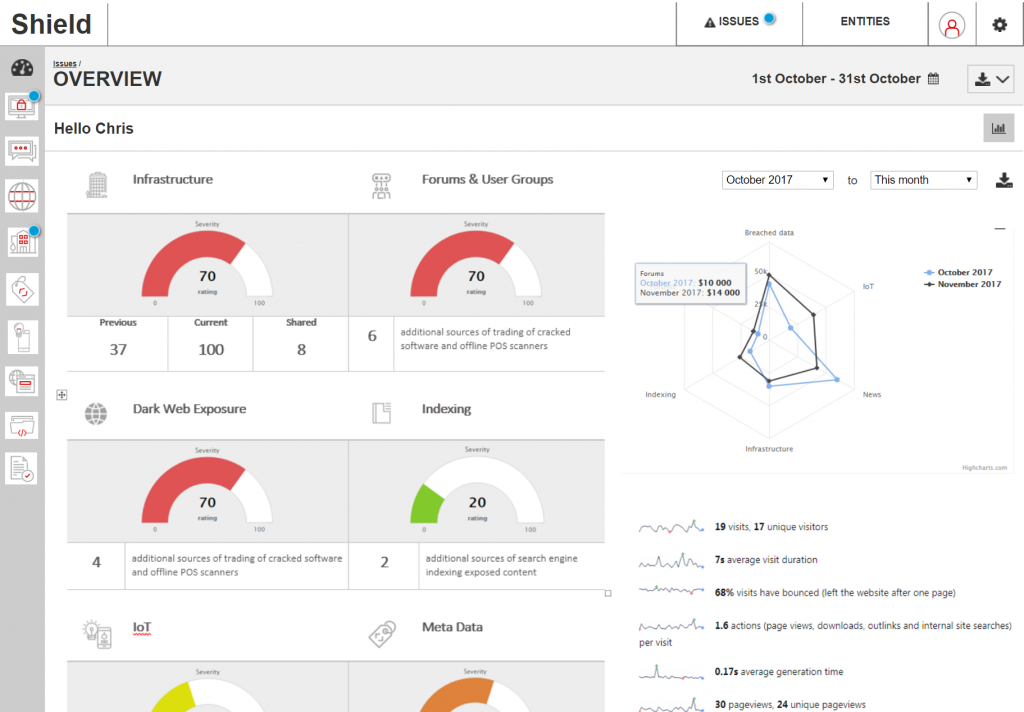Switch to the Entities tab

865,22
